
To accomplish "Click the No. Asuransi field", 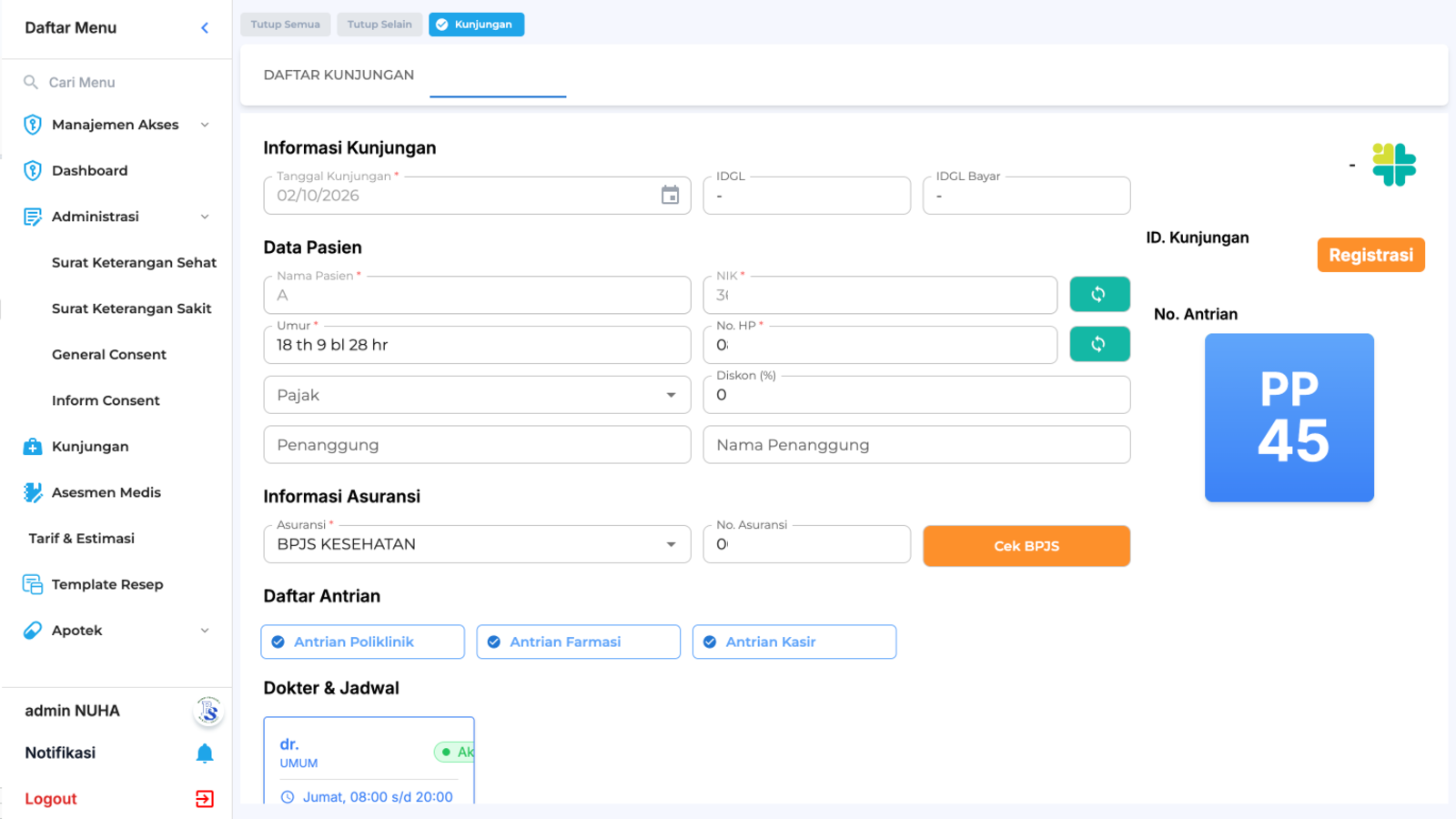I will pos(806,544).
